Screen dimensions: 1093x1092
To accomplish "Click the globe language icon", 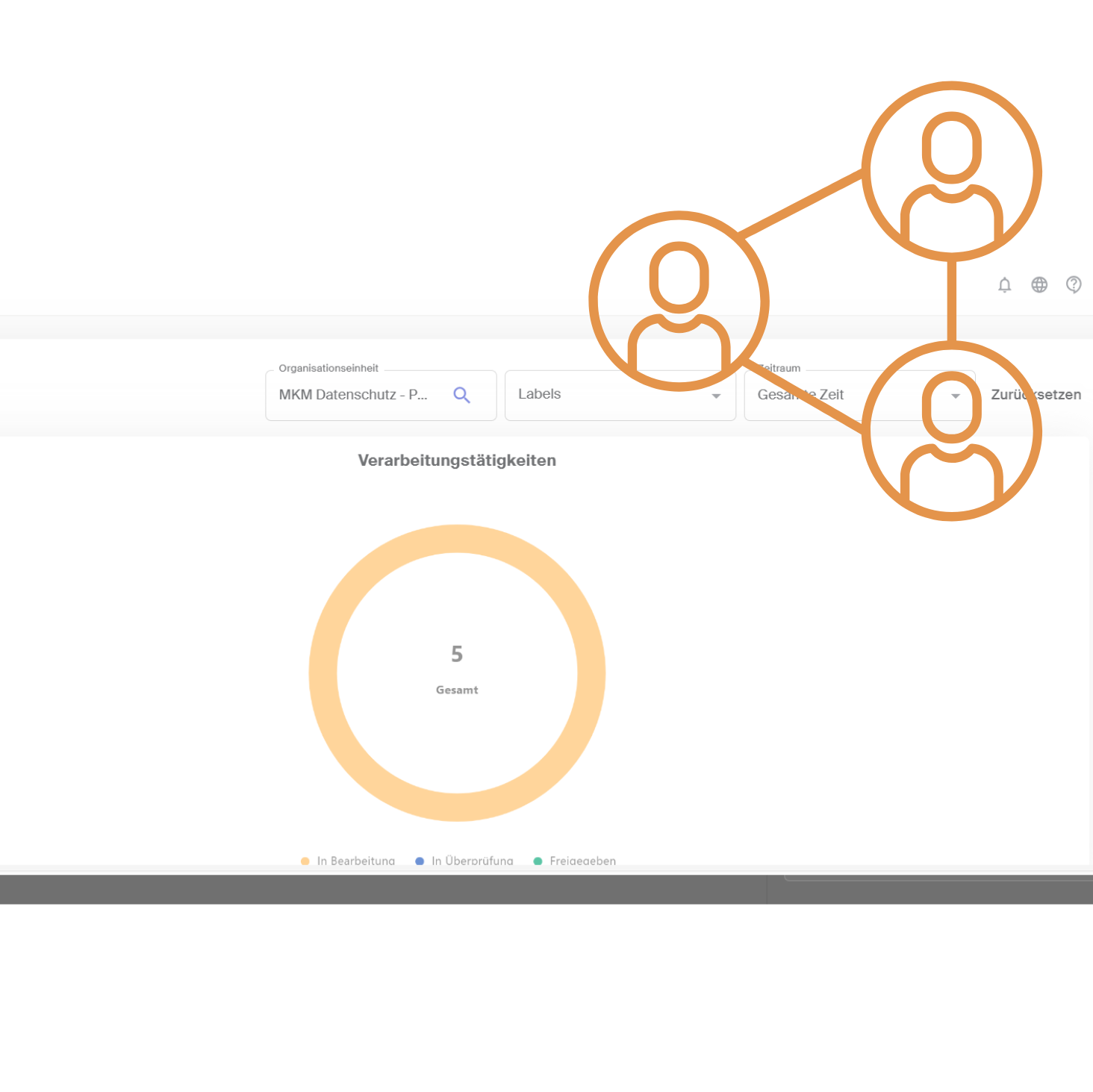I will 1039,285.
